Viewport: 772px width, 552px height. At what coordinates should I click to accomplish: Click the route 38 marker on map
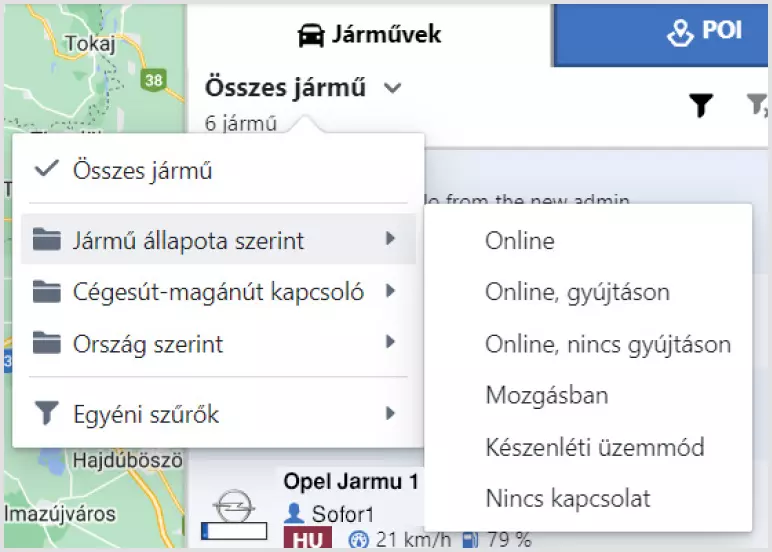click(x=154, y=79)
